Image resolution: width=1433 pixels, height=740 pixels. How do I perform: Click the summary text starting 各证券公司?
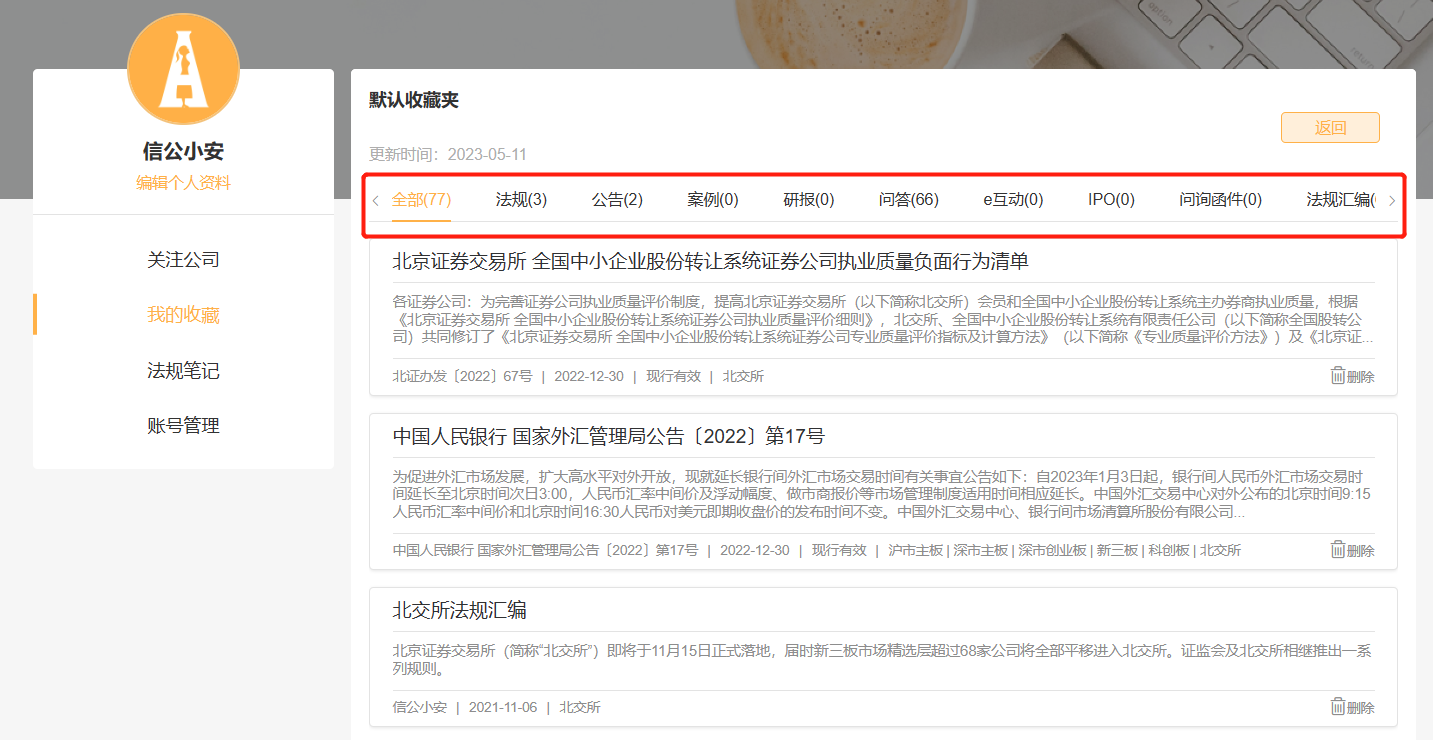(x=882, y=319)
